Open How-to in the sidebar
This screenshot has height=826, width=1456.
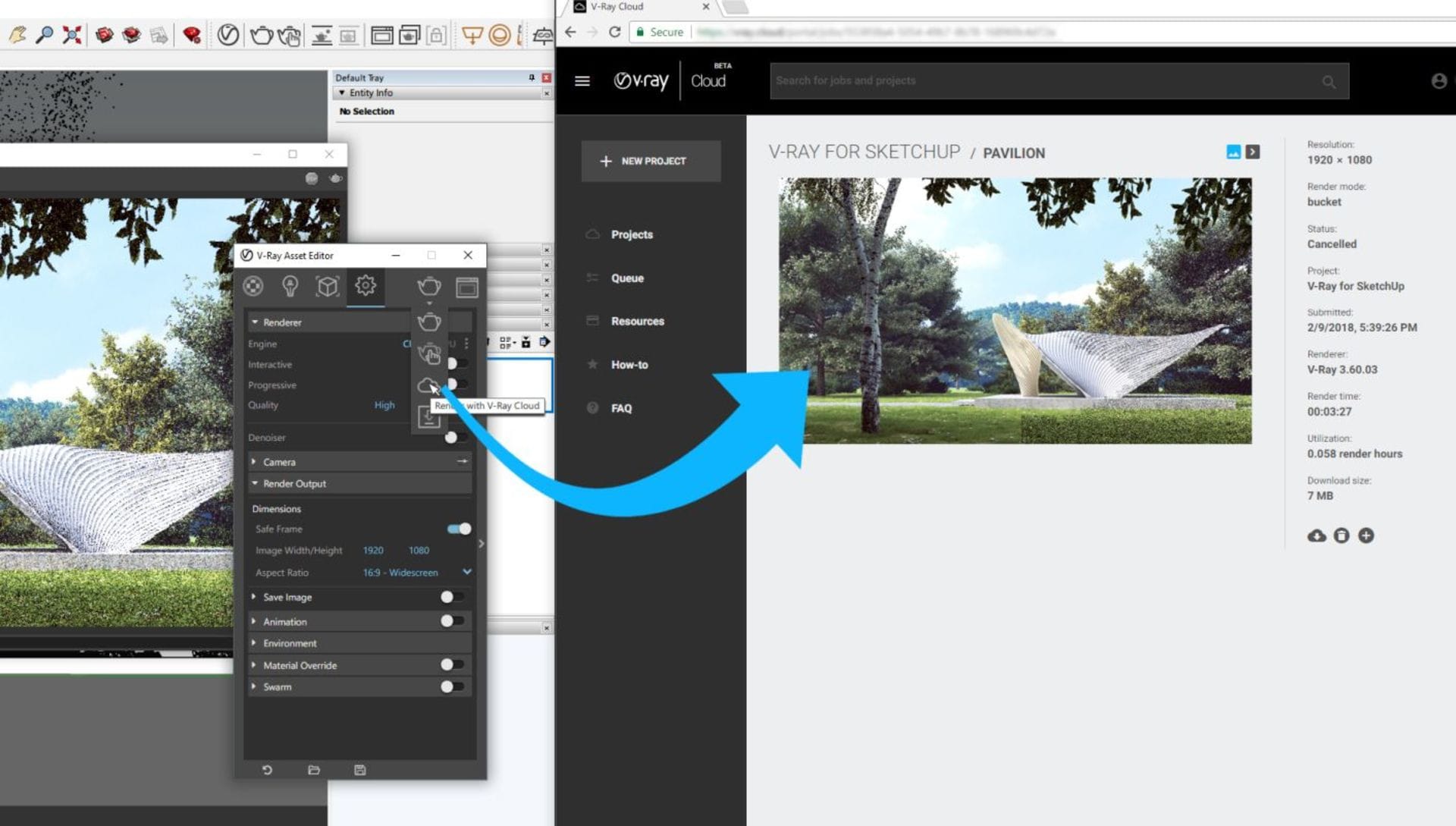coord(629,365)
